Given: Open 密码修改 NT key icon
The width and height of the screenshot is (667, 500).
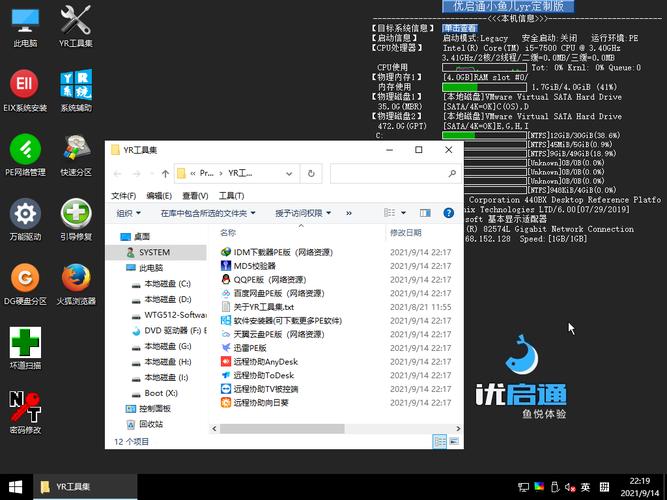Looking at the screenshot, I should click(25, 413).
